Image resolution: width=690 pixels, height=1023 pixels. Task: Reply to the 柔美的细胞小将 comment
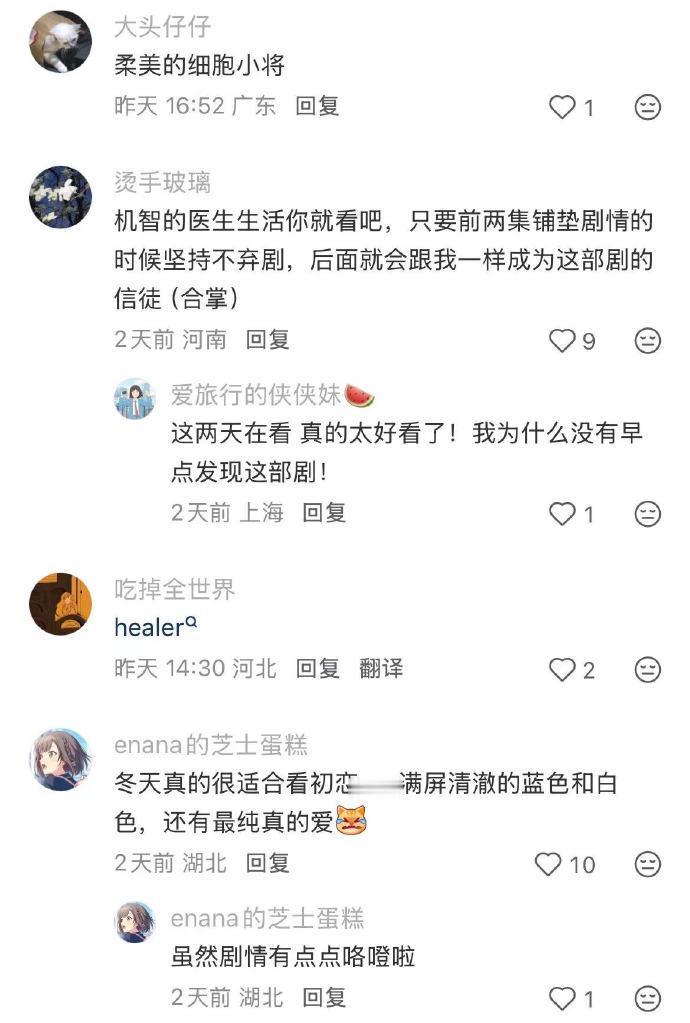317,106
